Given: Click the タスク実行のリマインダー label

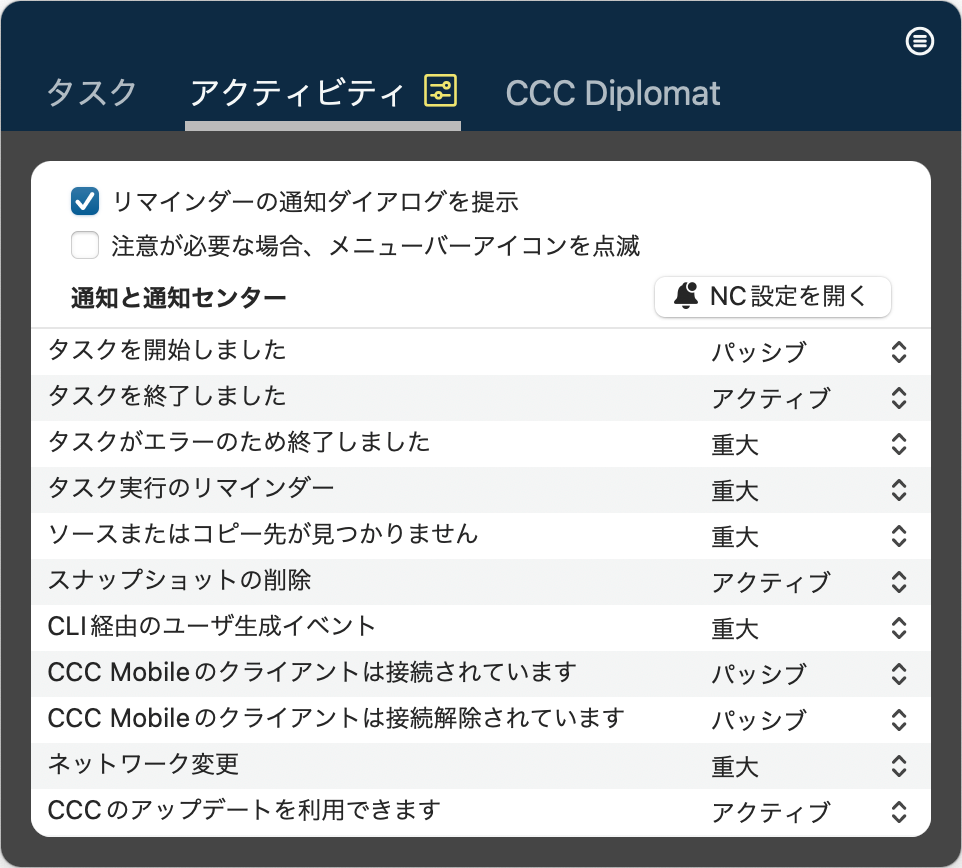Looking at the screenshot, I should 191,488.
